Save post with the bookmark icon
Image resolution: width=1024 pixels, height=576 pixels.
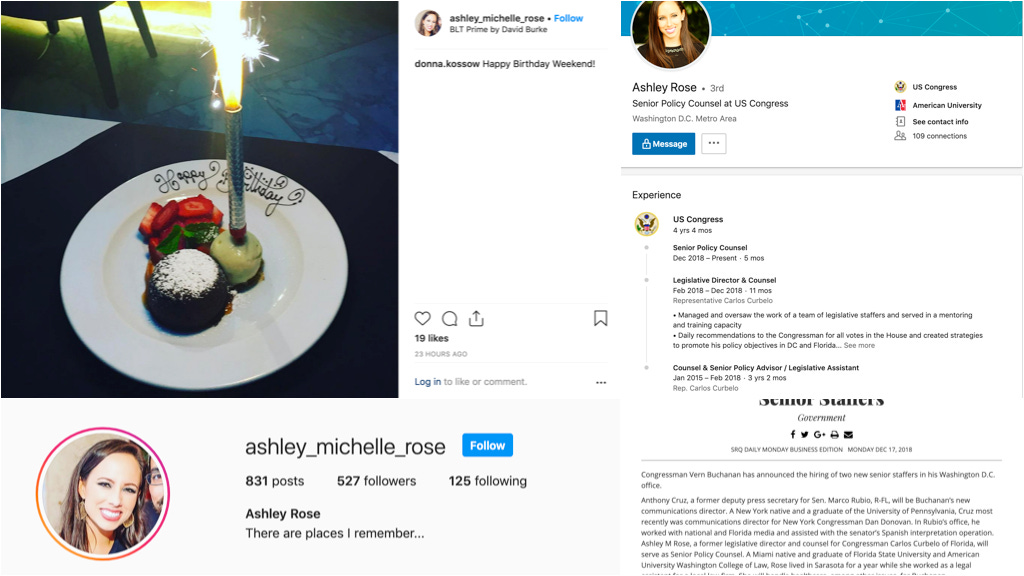[600, 318]
